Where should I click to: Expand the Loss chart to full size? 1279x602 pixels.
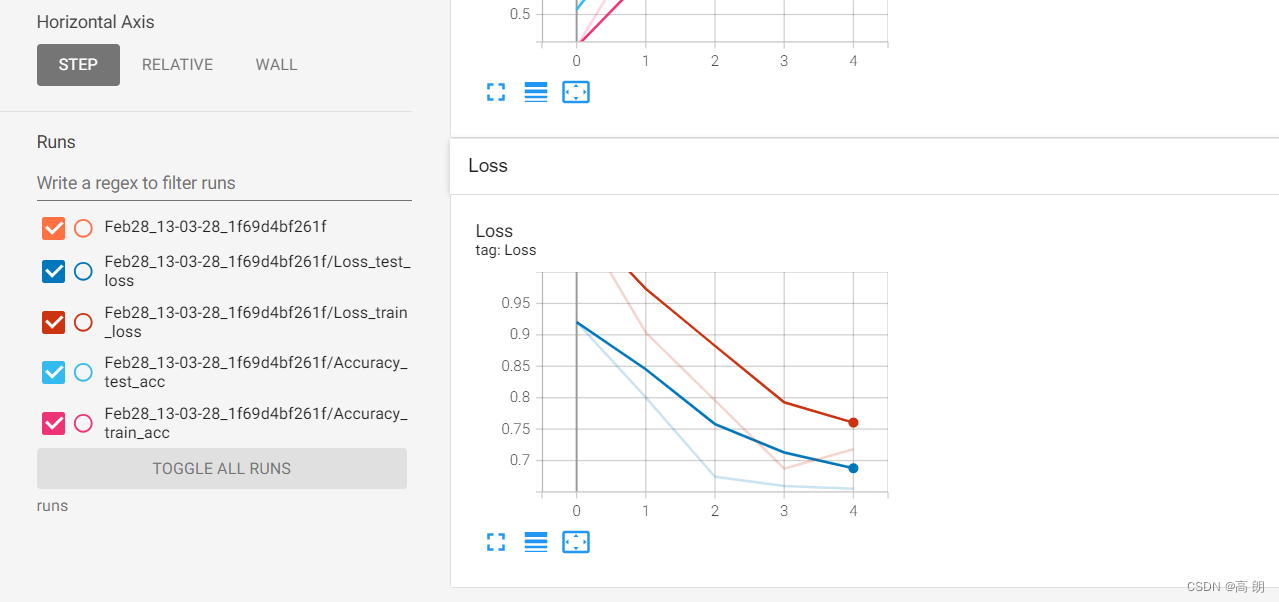pyautogui.click(x=495, y=542)
